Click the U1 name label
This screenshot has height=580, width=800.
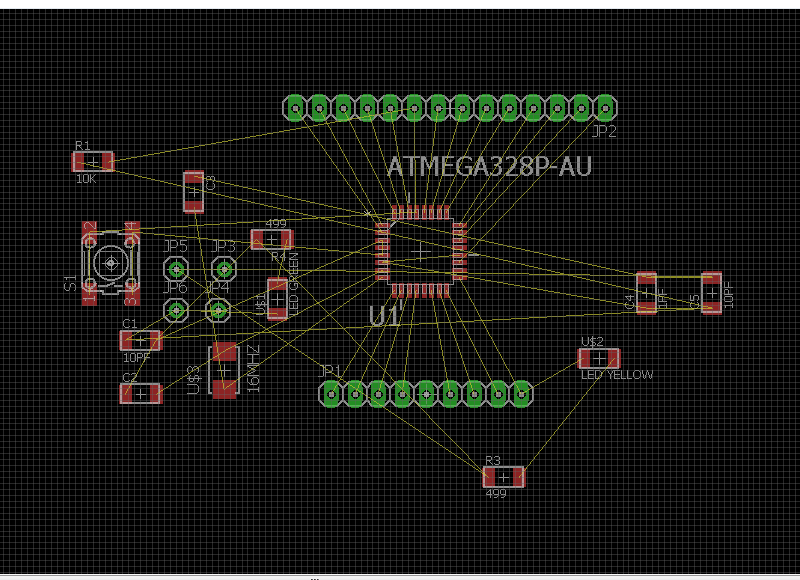(x=383, y=316)
